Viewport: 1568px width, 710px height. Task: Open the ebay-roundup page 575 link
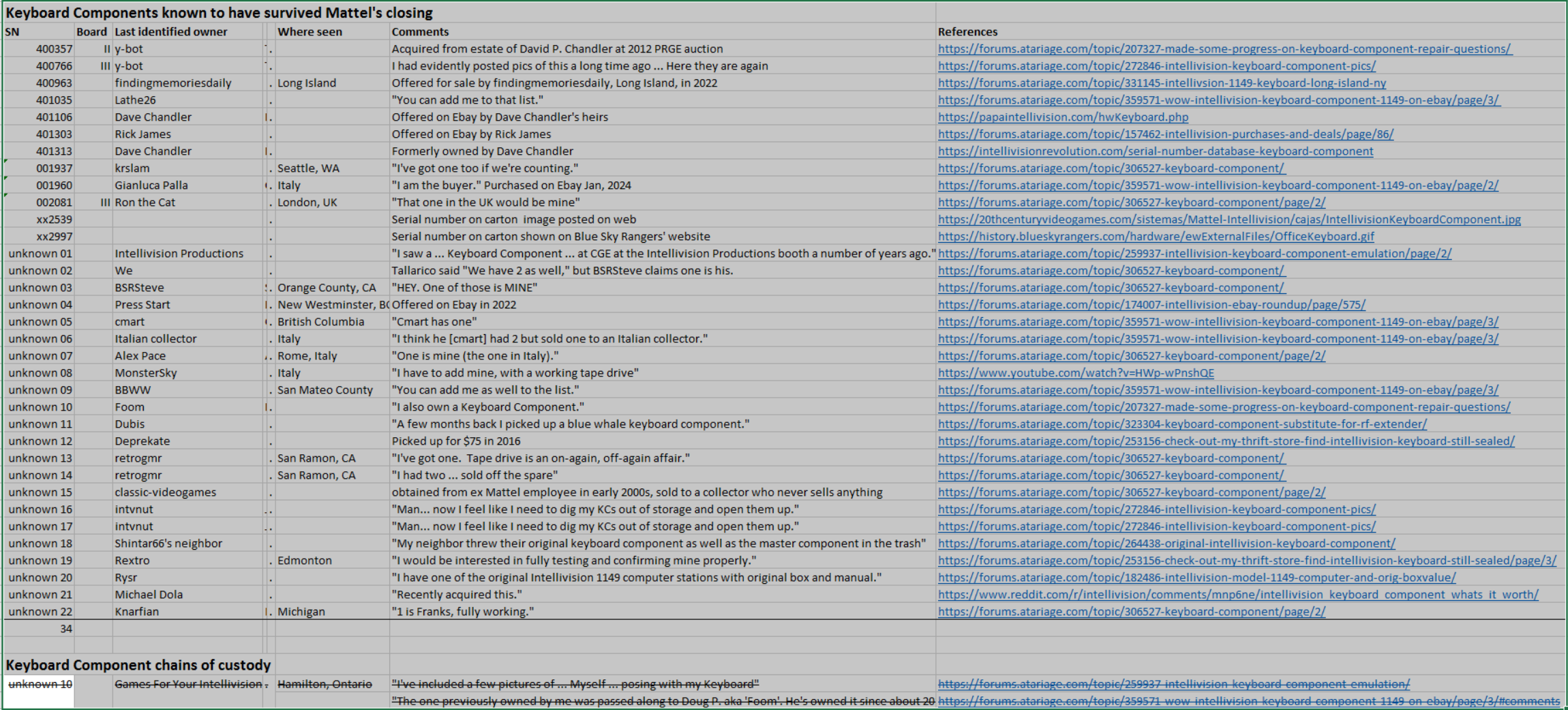click(1151, 305)
